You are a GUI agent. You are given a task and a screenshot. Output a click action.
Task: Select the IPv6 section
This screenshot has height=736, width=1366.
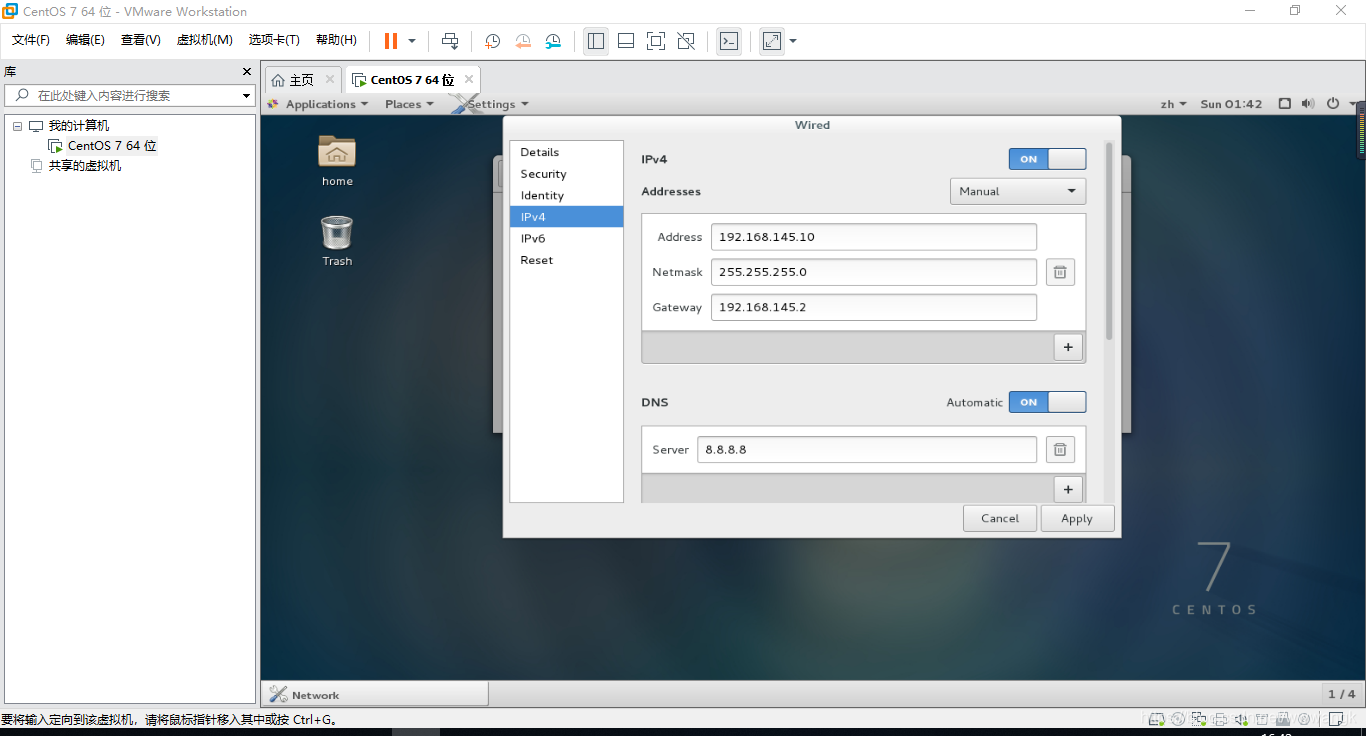(x=566, y=239)
